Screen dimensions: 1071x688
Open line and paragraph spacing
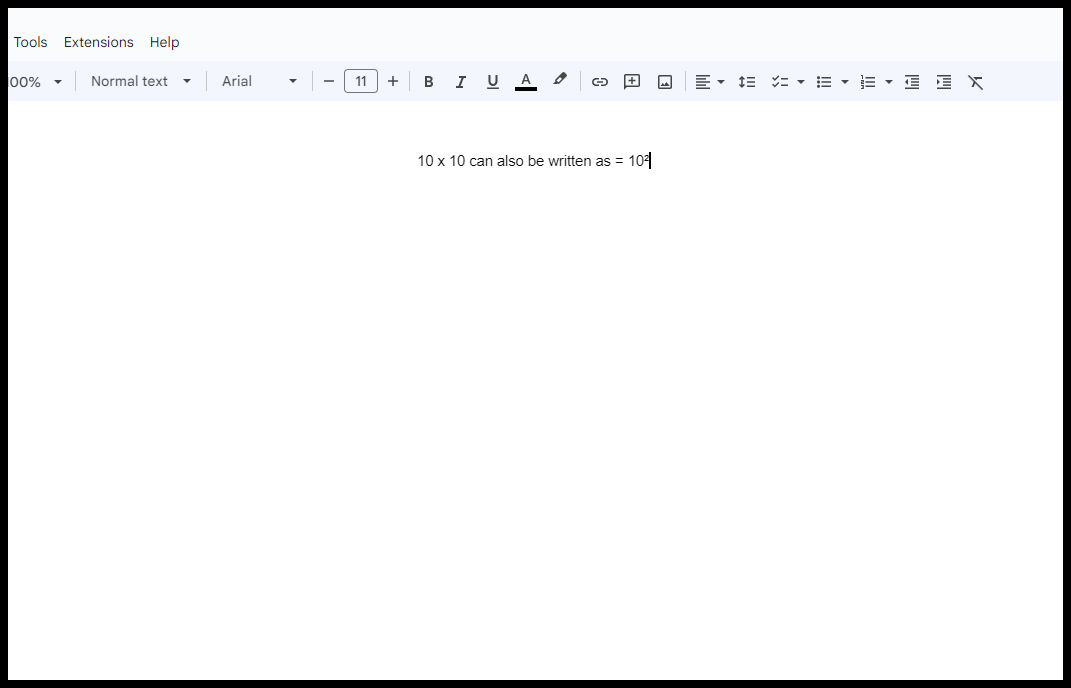[747, 82]
